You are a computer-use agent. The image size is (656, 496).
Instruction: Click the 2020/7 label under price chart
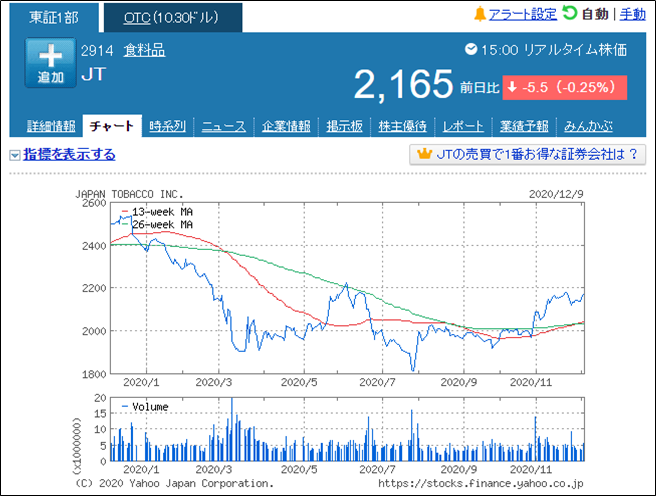[x=377, y=382]
